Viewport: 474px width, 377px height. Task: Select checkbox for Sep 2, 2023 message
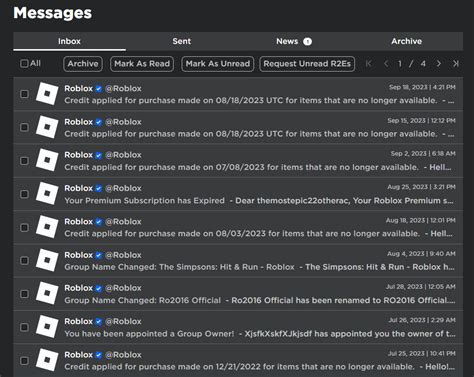coord(24,161)
